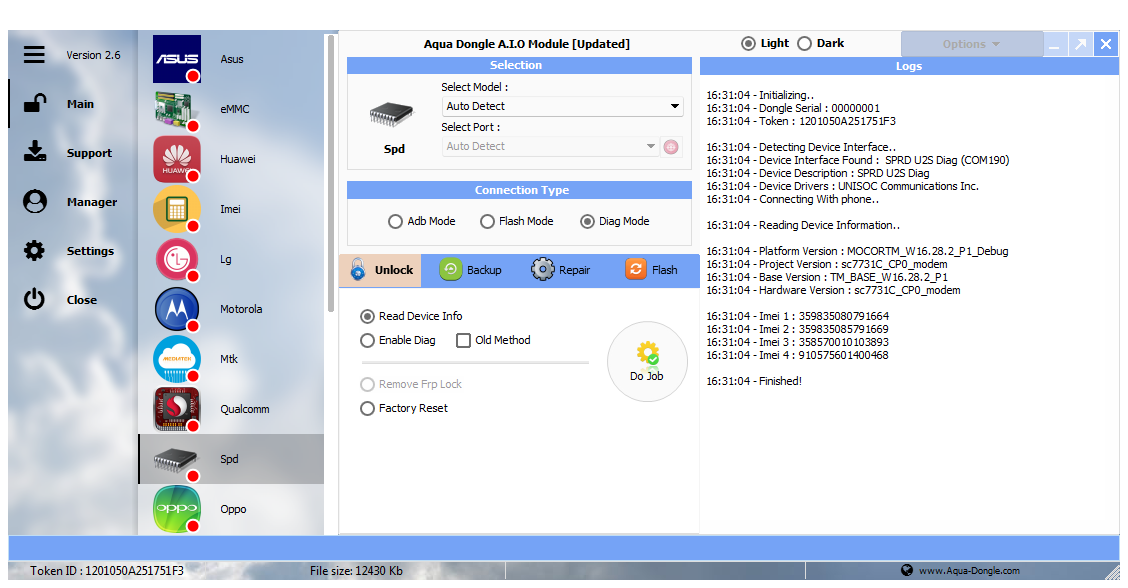The width and height of the screenshot is (1128, 588).
Task: Switch to Dark theme
Action: (x=821, y=43)
